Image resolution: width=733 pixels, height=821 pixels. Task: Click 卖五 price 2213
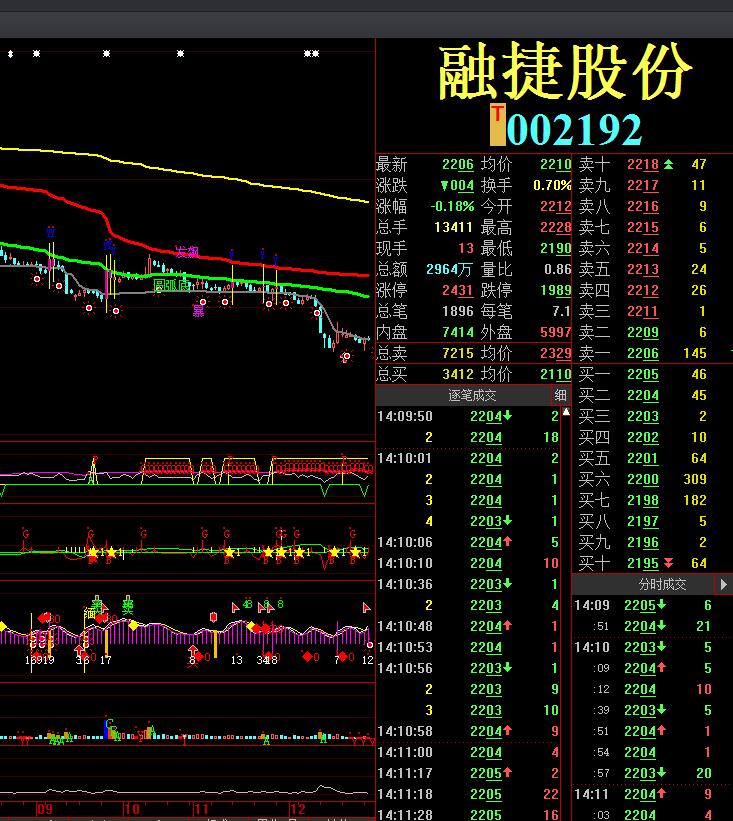point(643,270)
